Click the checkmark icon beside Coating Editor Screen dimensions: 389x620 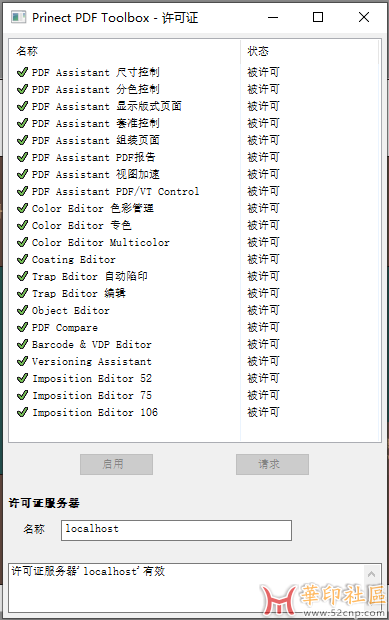click(x=22, y=259)
